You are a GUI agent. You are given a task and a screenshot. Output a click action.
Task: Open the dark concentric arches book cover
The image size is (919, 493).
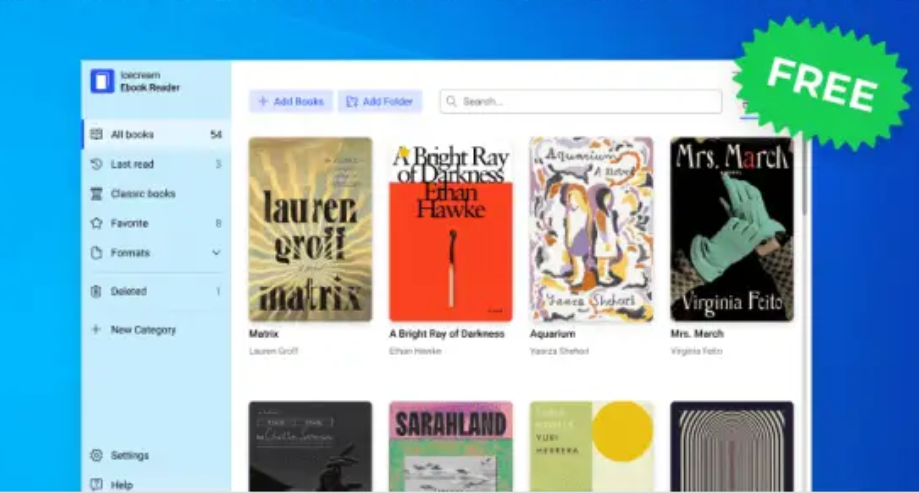732,447
